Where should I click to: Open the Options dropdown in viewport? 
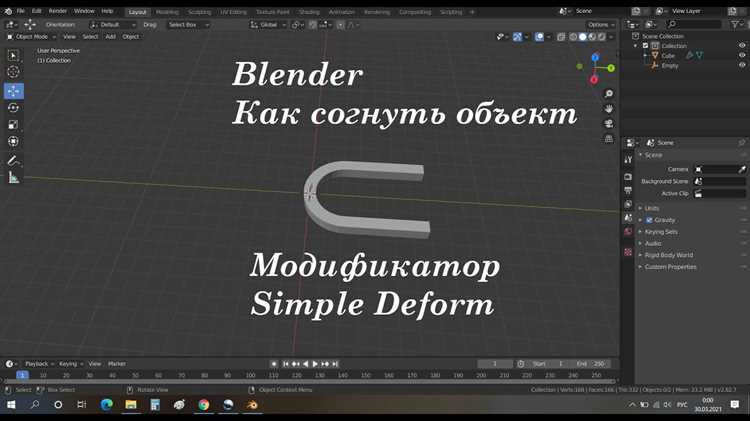click(x=601, y=25)
